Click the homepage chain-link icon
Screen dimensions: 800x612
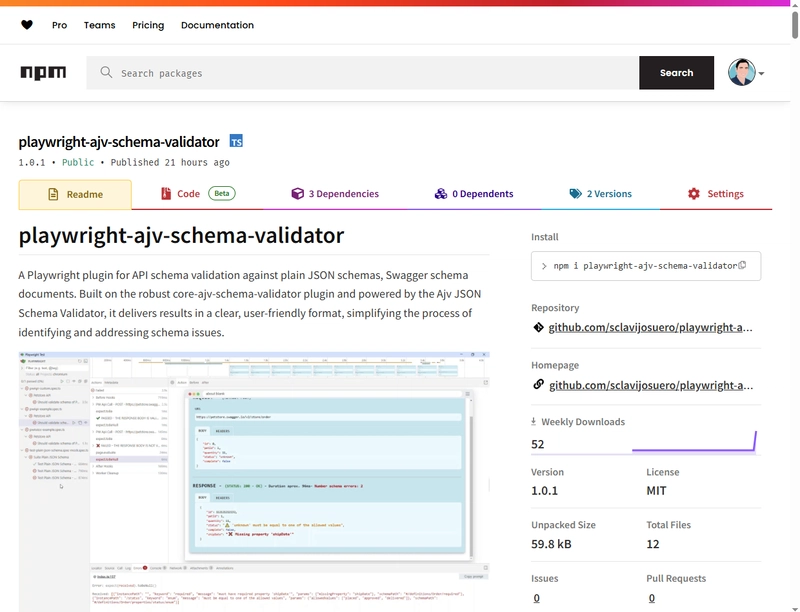point(538,384)
